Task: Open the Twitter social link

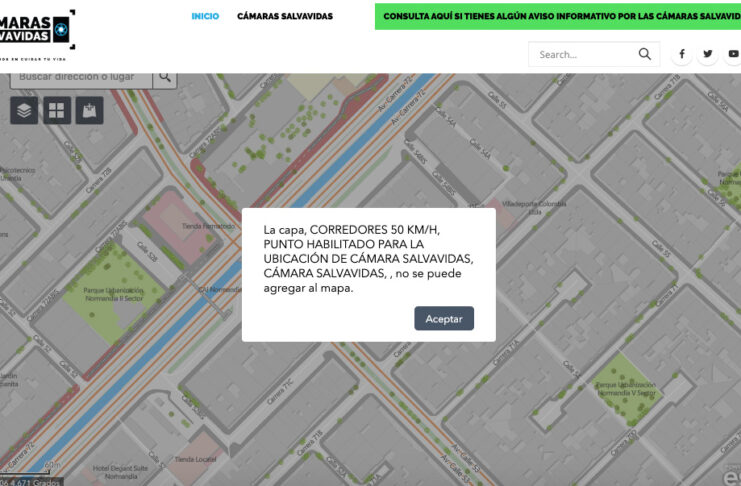Action: pos(708,54)
